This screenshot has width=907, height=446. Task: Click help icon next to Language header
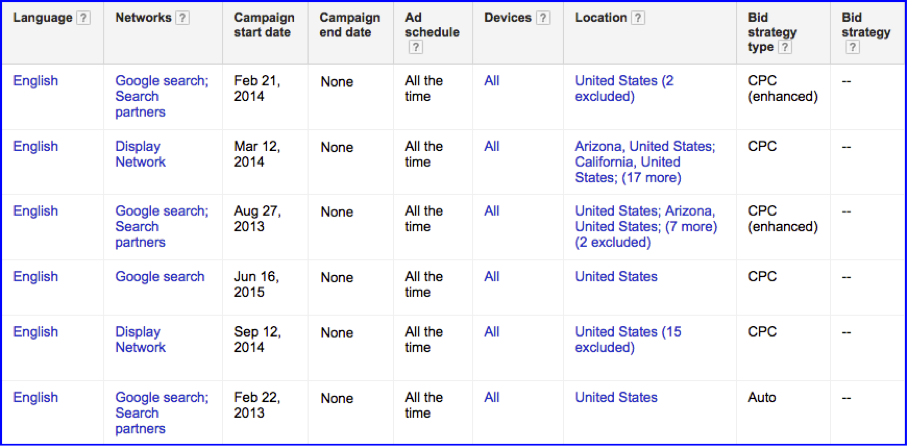point(84,19)
